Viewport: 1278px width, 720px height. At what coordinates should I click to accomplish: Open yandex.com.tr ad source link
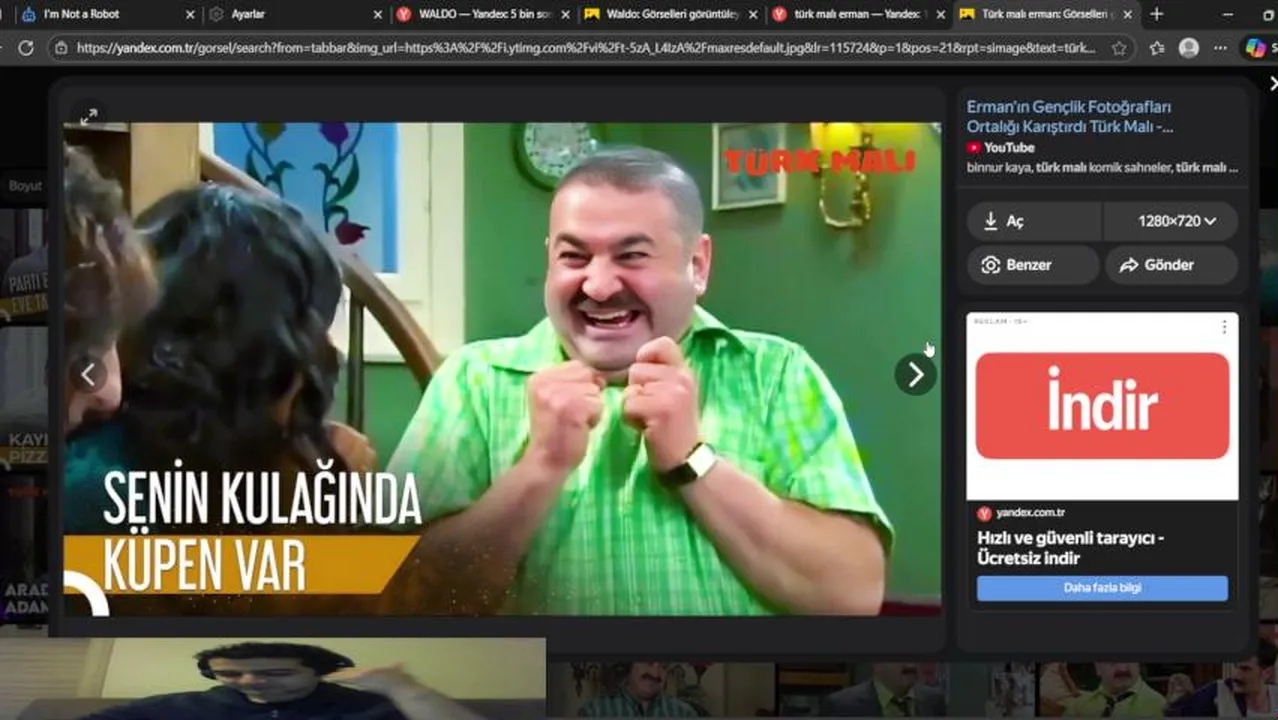pyautogui.click(x=1021, y=513)
